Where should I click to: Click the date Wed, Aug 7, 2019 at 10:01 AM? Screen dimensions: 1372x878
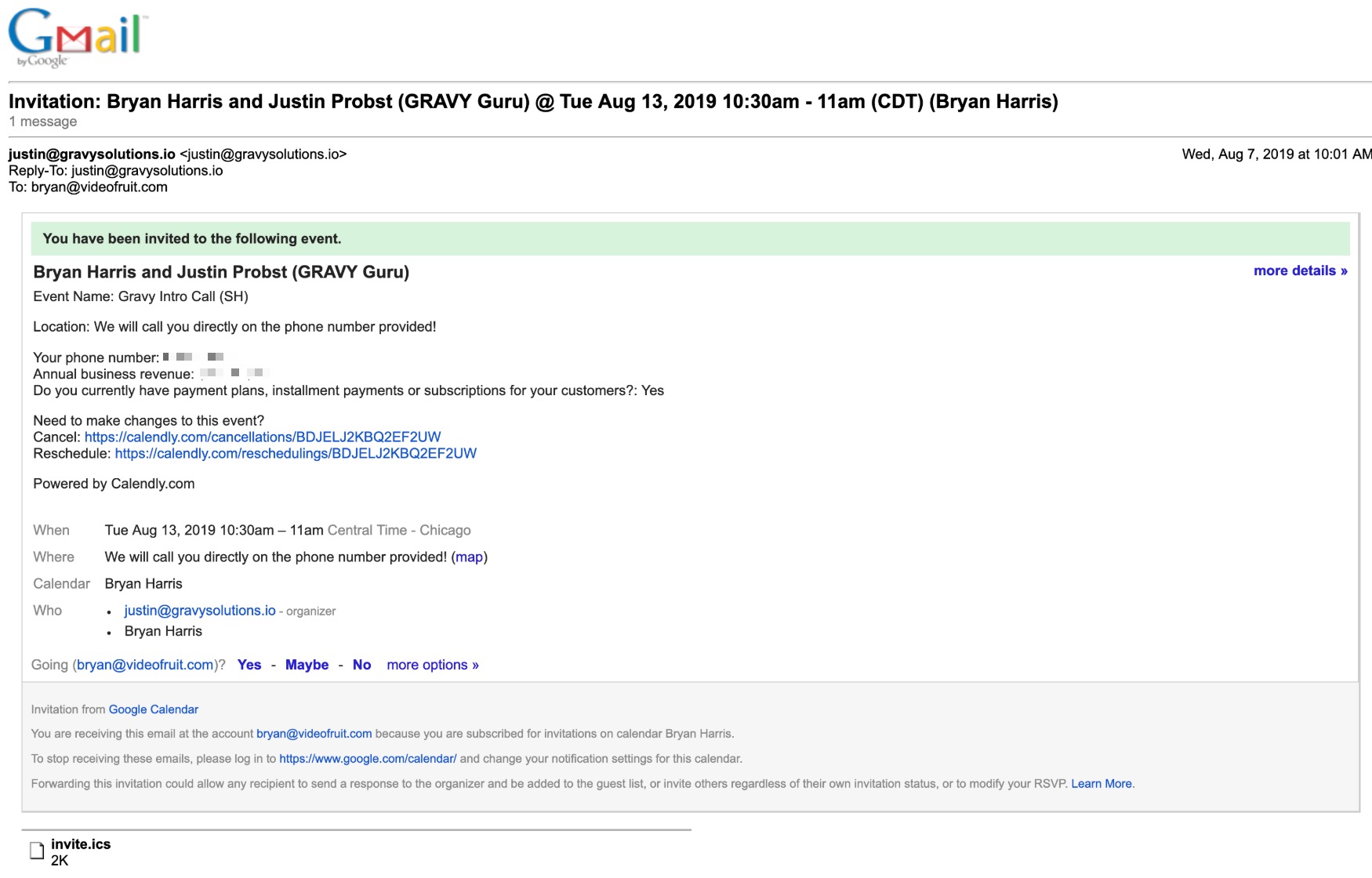1276,154
